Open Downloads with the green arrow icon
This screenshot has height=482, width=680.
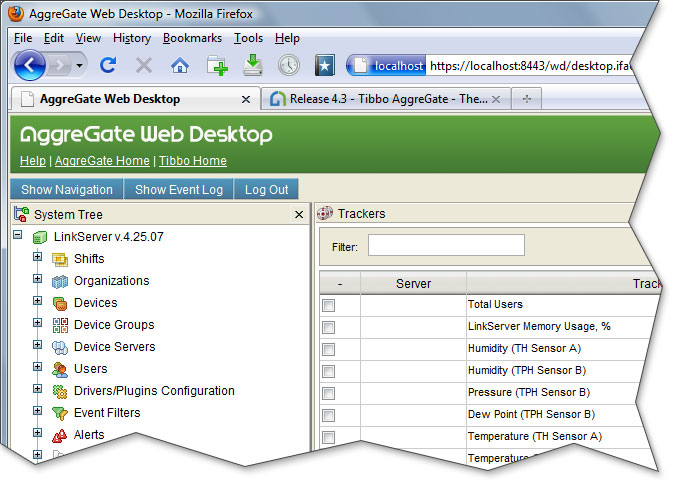253,65
